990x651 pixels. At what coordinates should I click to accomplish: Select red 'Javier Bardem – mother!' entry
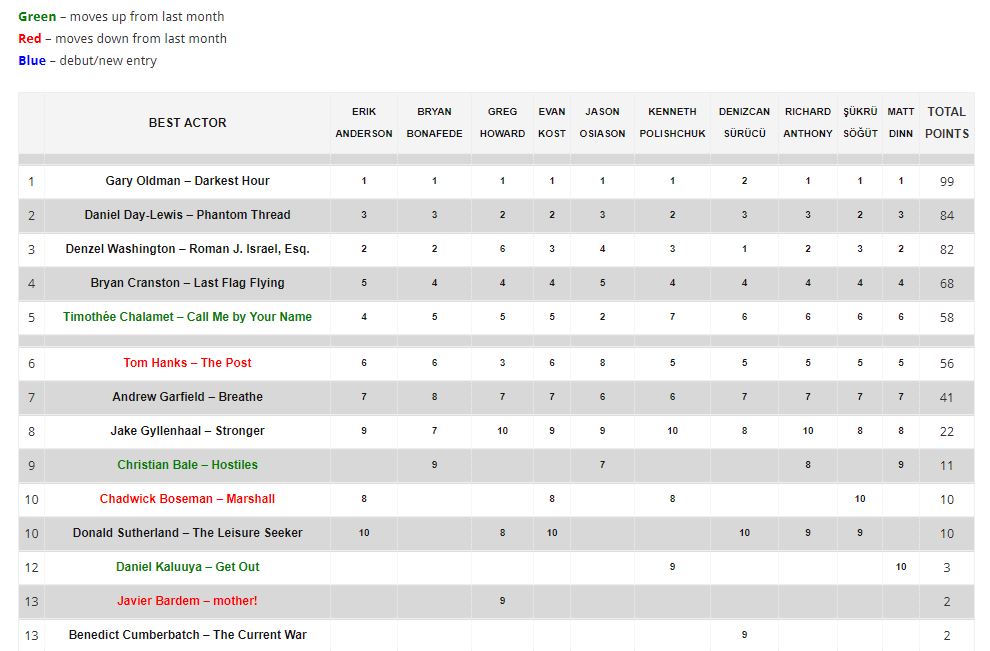point(188,601)
